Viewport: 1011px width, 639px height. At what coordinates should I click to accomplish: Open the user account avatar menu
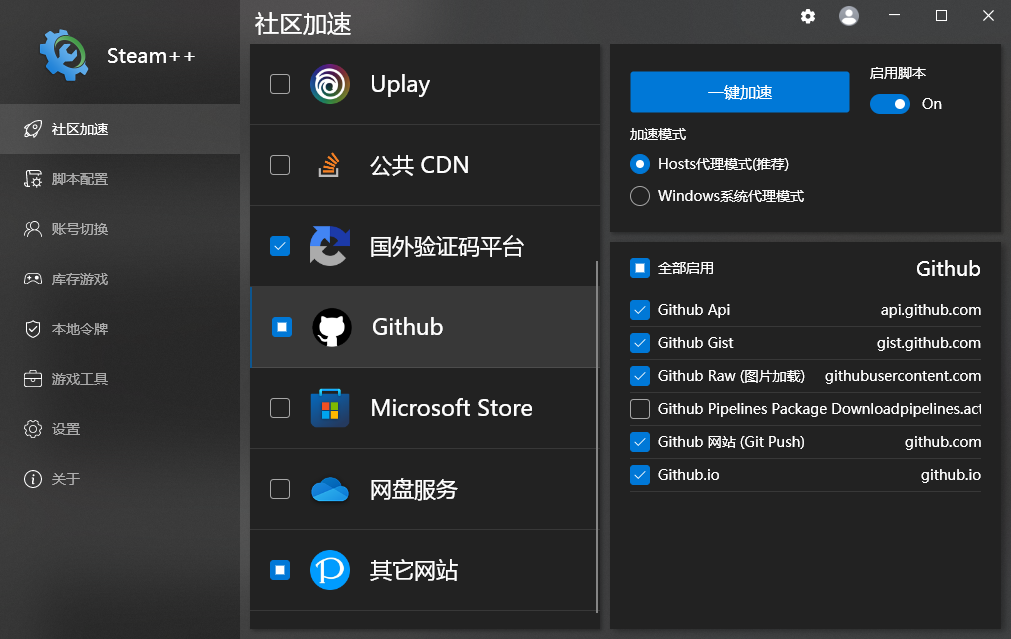click(x=849, y=16)
